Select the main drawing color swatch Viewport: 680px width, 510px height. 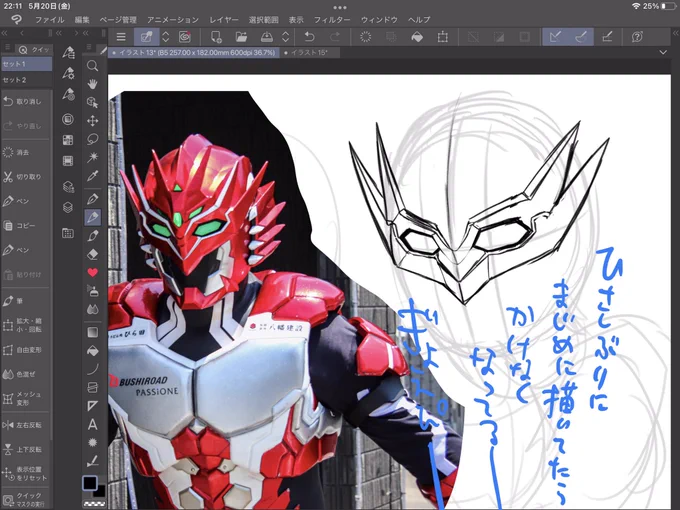(90, 482)
